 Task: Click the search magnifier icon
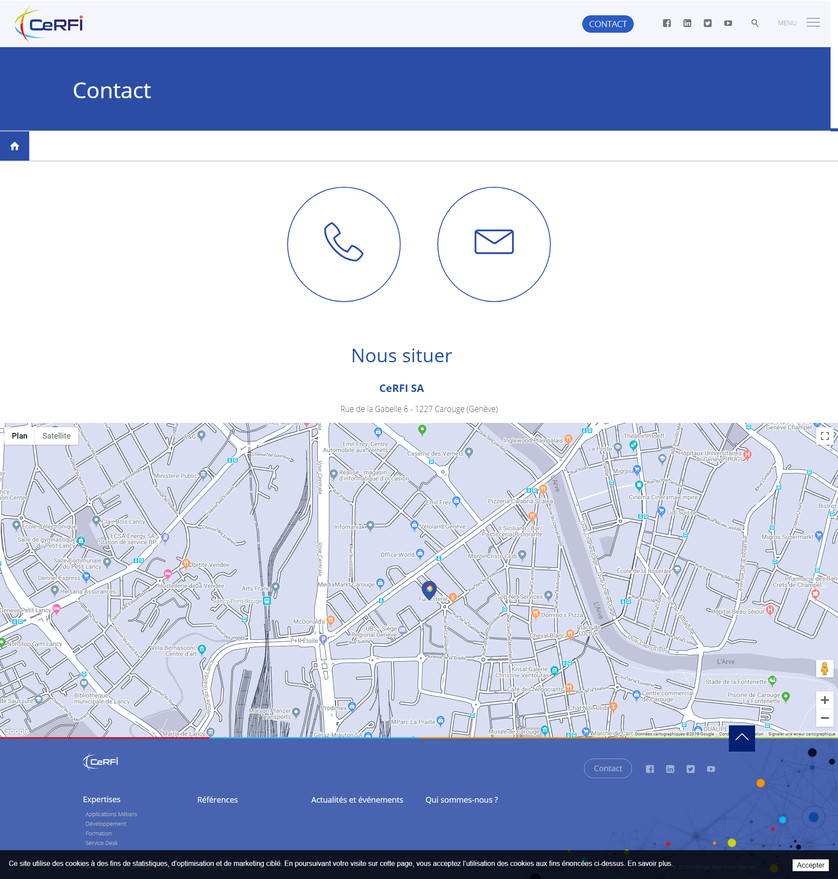755,23
